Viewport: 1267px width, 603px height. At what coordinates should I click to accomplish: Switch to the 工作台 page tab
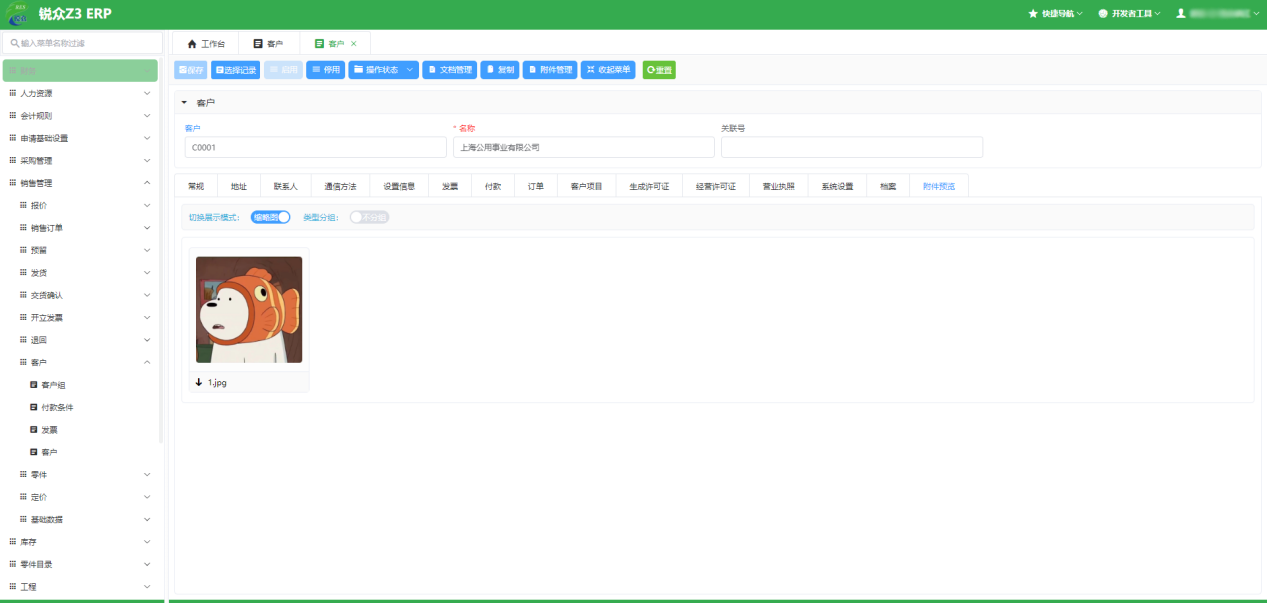click(x=206, y=44)
